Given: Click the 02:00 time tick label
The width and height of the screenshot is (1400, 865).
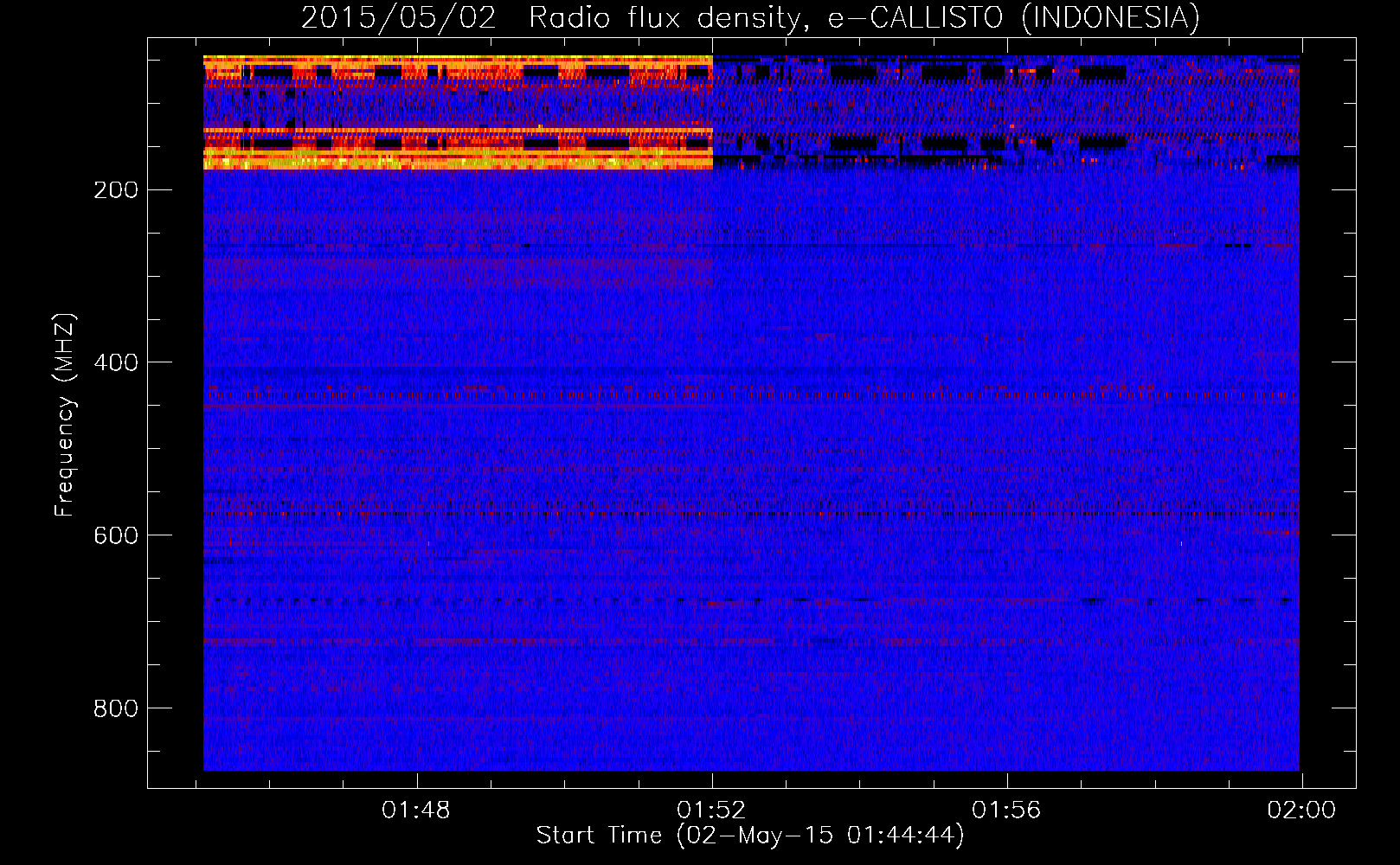Looking at the screenshot, I should tap(1301, 811).
